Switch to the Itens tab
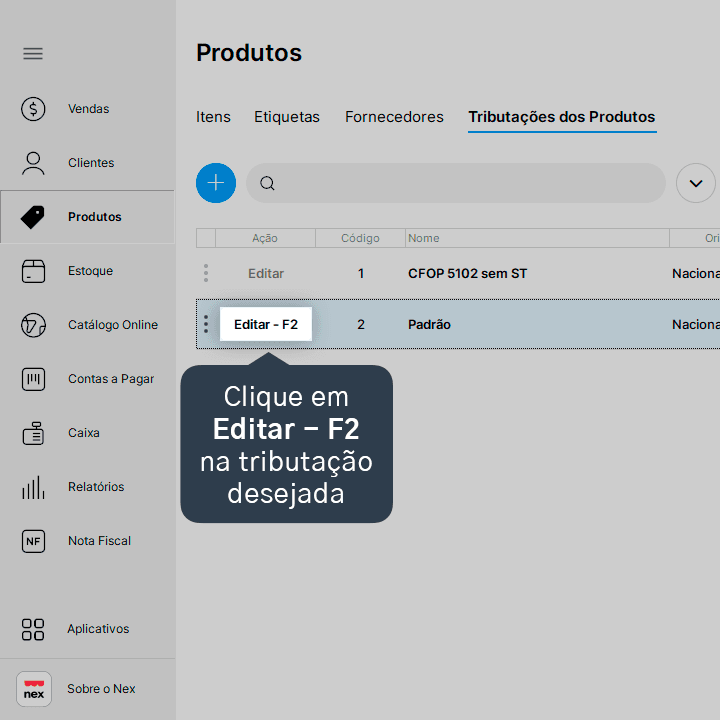Viewport: 720px width, 720px height. tap(213, 117)
